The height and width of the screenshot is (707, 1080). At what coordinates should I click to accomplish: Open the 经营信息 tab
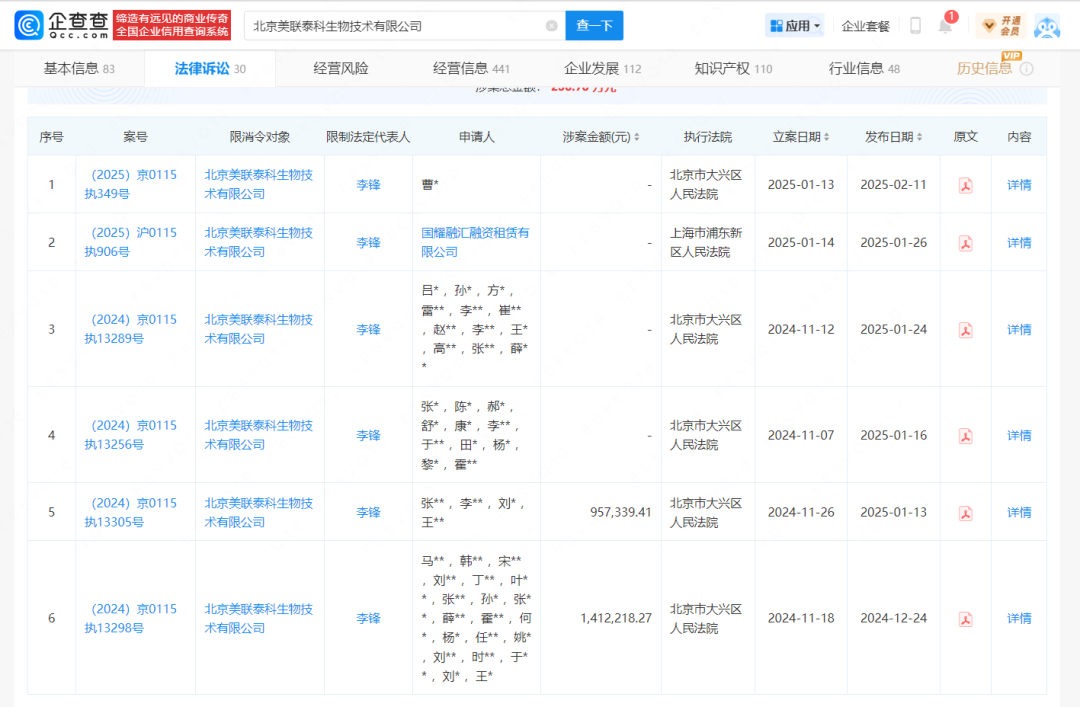click(472, 69)
